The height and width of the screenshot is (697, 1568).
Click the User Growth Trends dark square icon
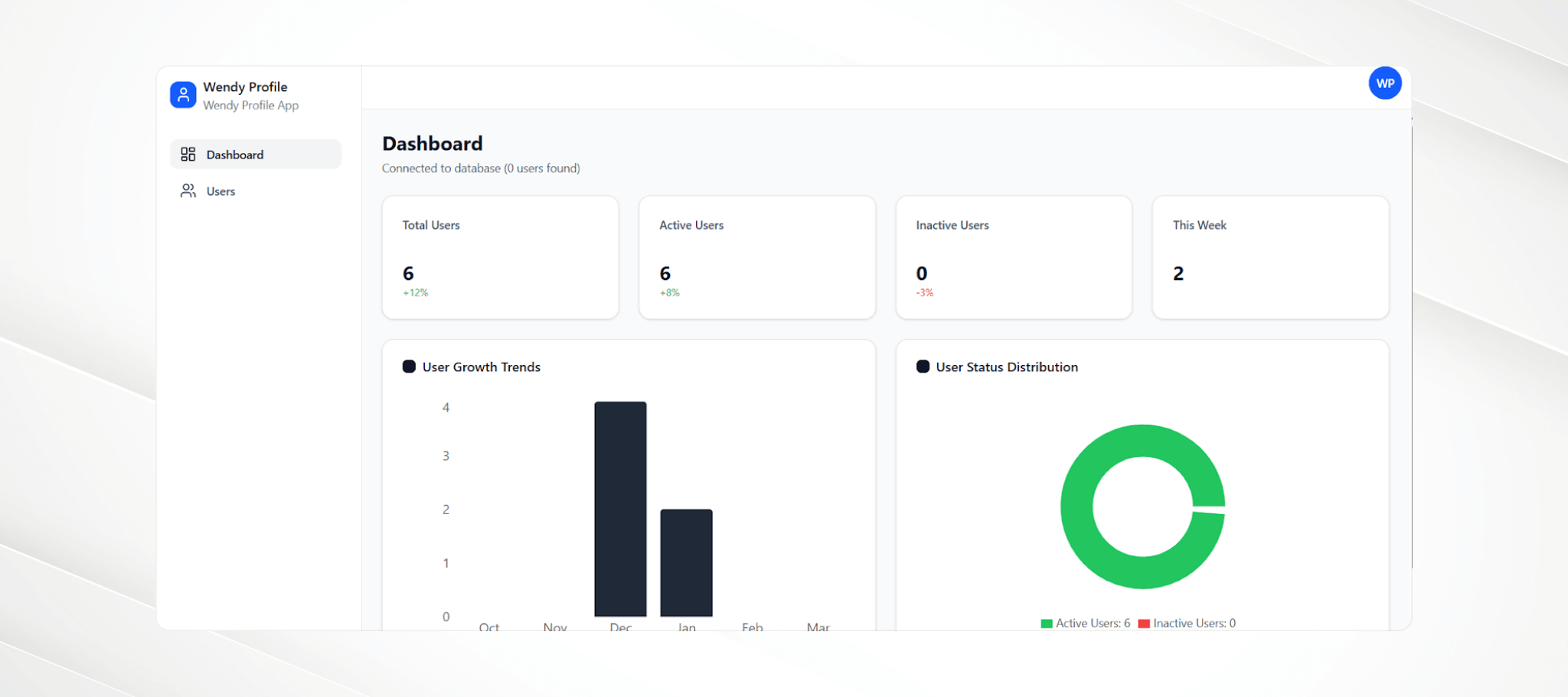point(409,367)
